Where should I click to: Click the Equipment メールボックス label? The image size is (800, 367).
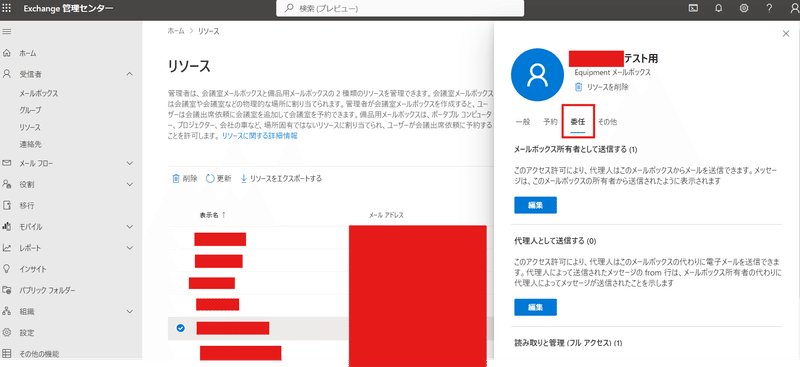pos(612,73)
